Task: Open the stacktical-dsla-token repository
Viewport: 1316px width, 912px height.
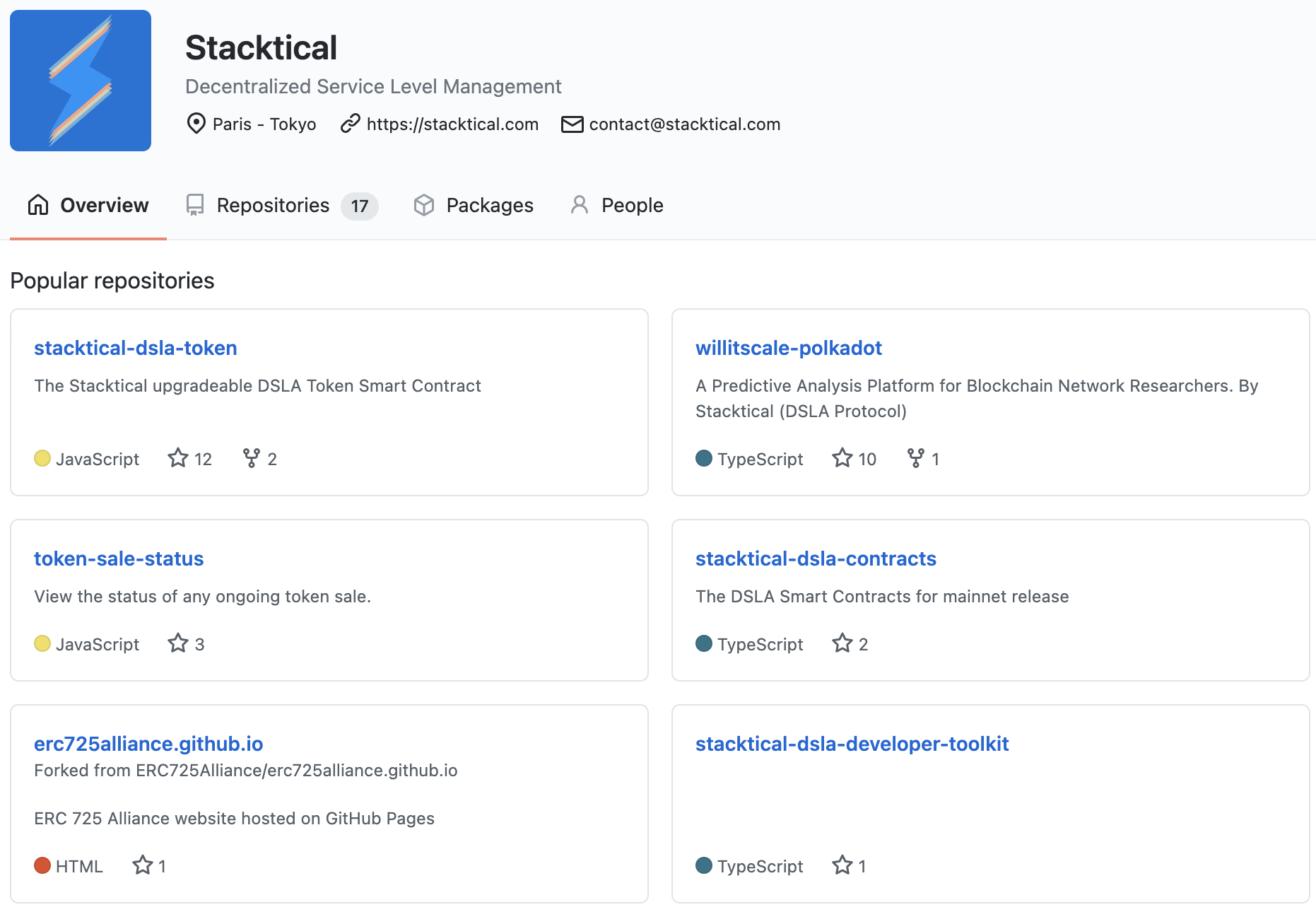Action: tap(136, 348)
